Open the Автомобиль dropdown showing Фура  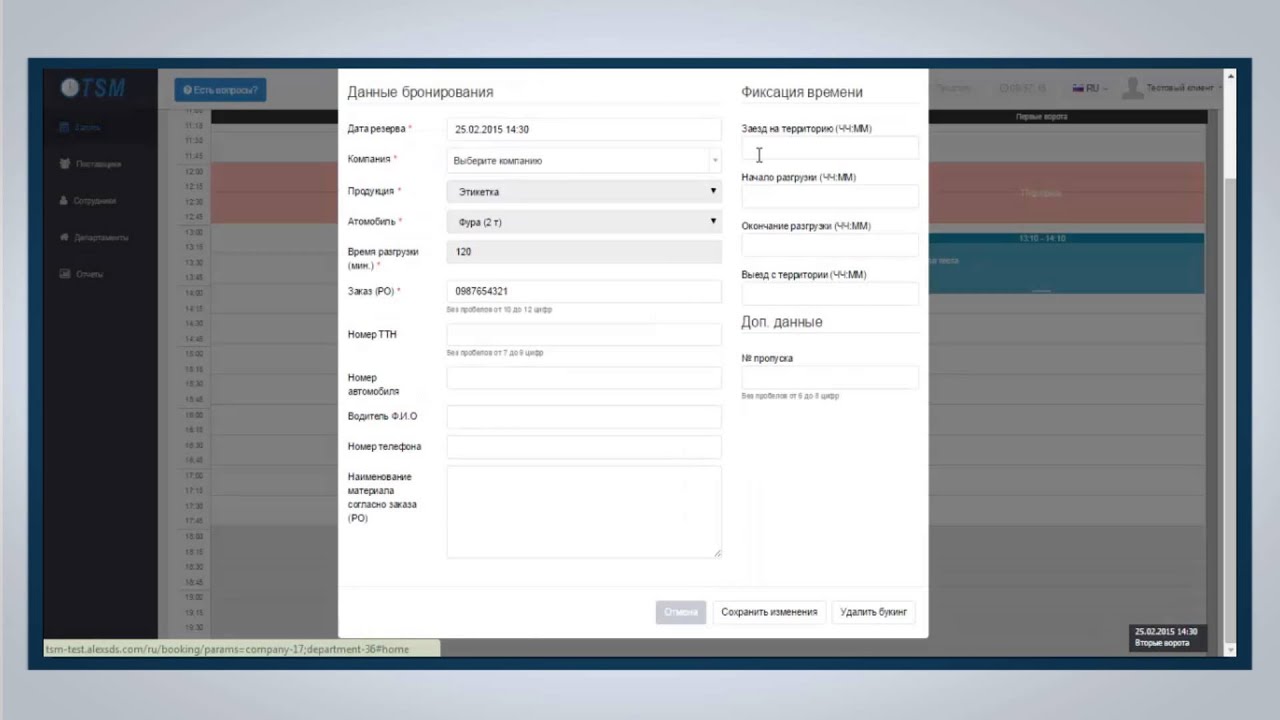(x=584, y=222)
